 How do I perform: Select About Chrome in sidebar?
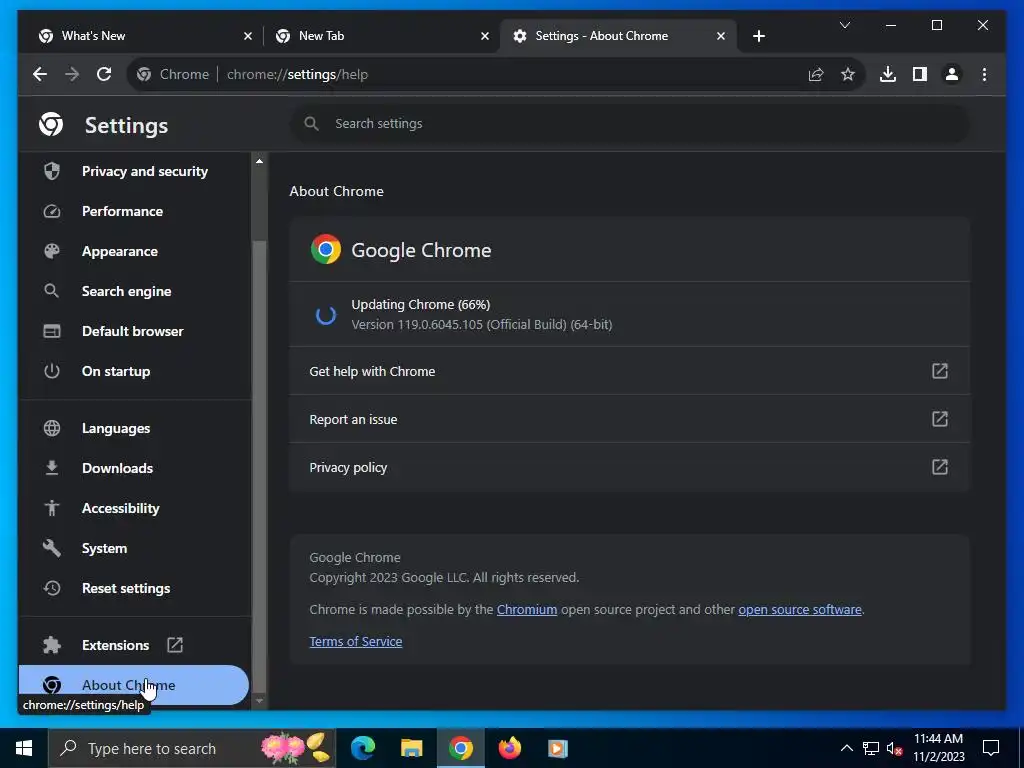135,685
